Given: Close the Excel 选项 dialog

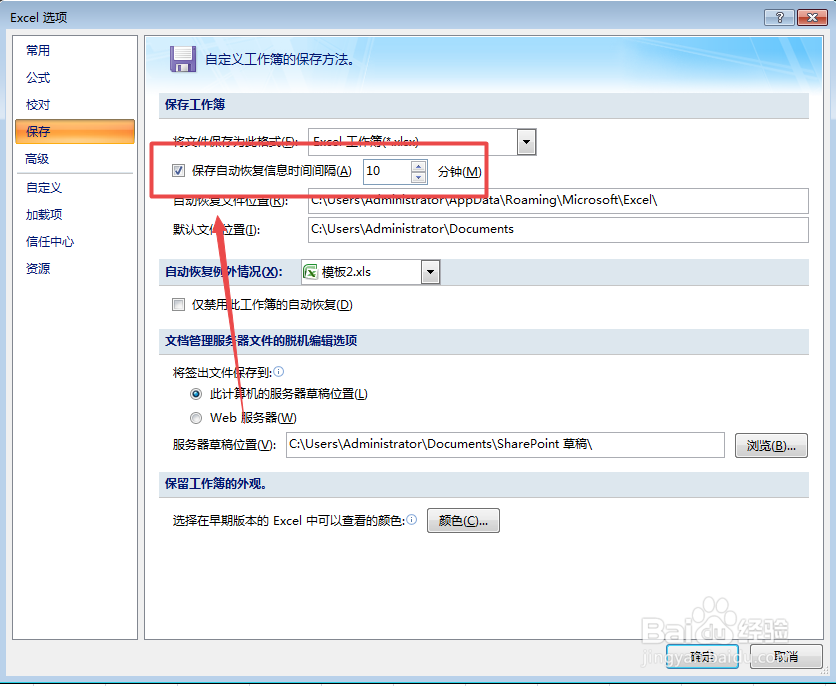Looking at the screenshot, I should point(811,18).
